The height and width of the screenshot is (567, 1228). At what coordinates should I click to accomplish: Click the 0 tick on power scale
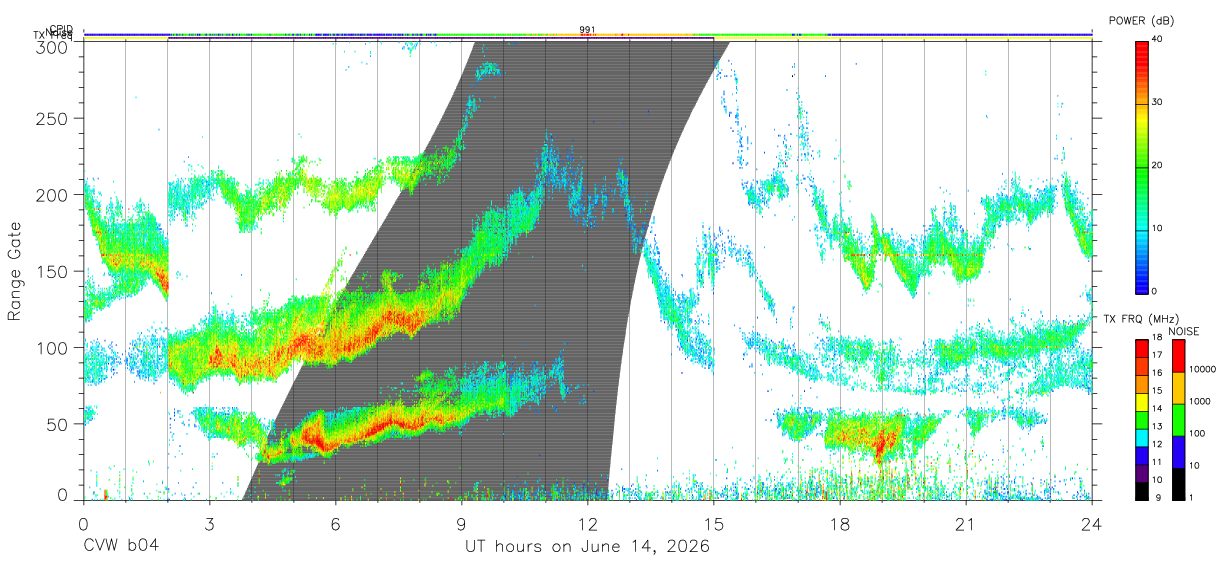pos(1154,292)
